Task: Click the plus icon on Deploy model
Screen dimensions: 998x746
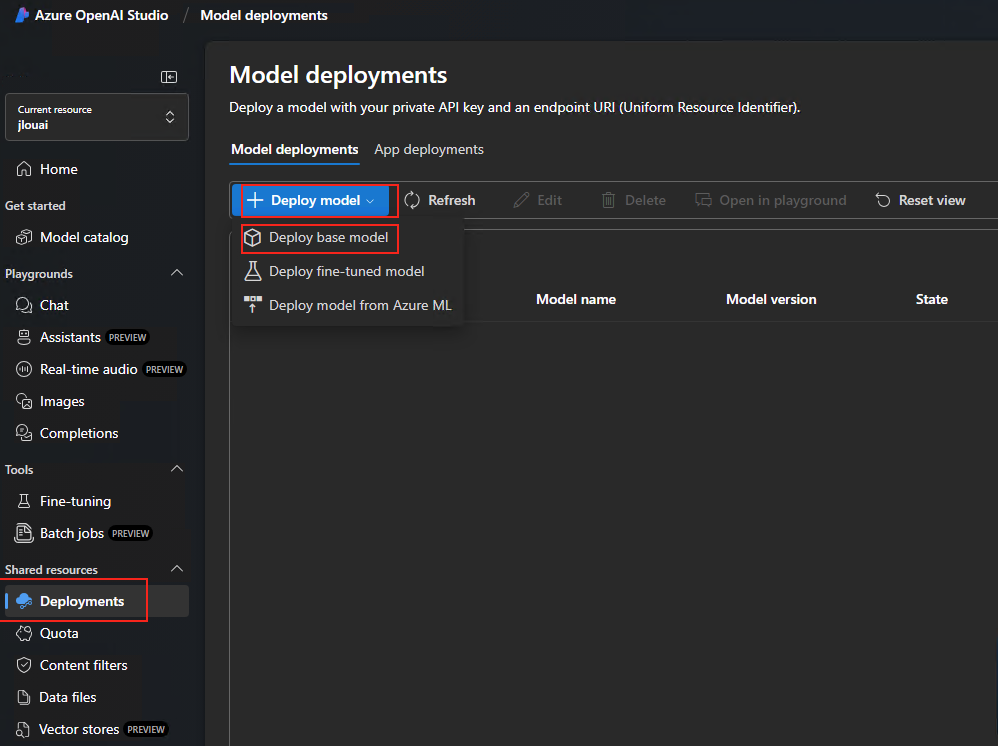Action: point(255,201)
